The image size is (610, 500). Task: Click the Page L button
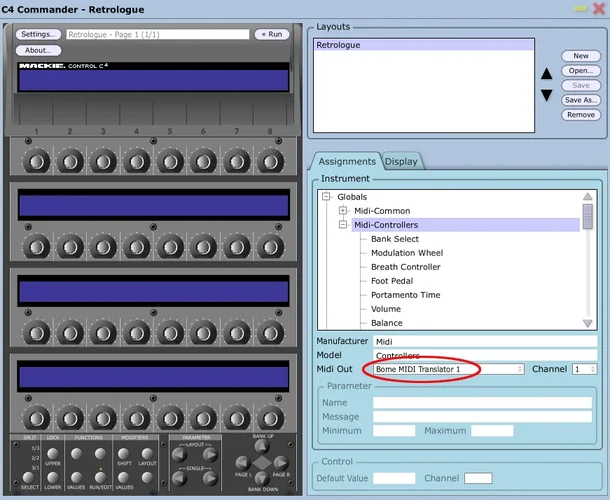pyautogui.click(x=243, y=463)
